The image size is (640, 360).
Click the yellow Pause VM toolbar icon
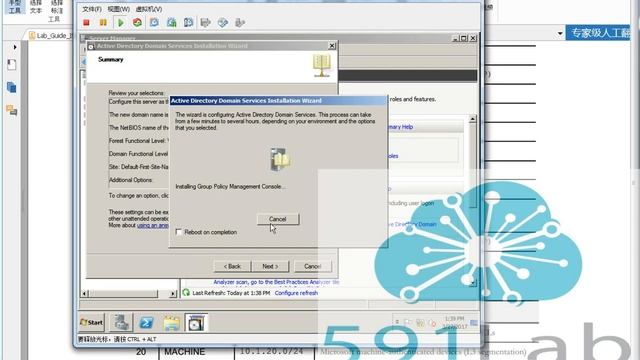[103, 22]
